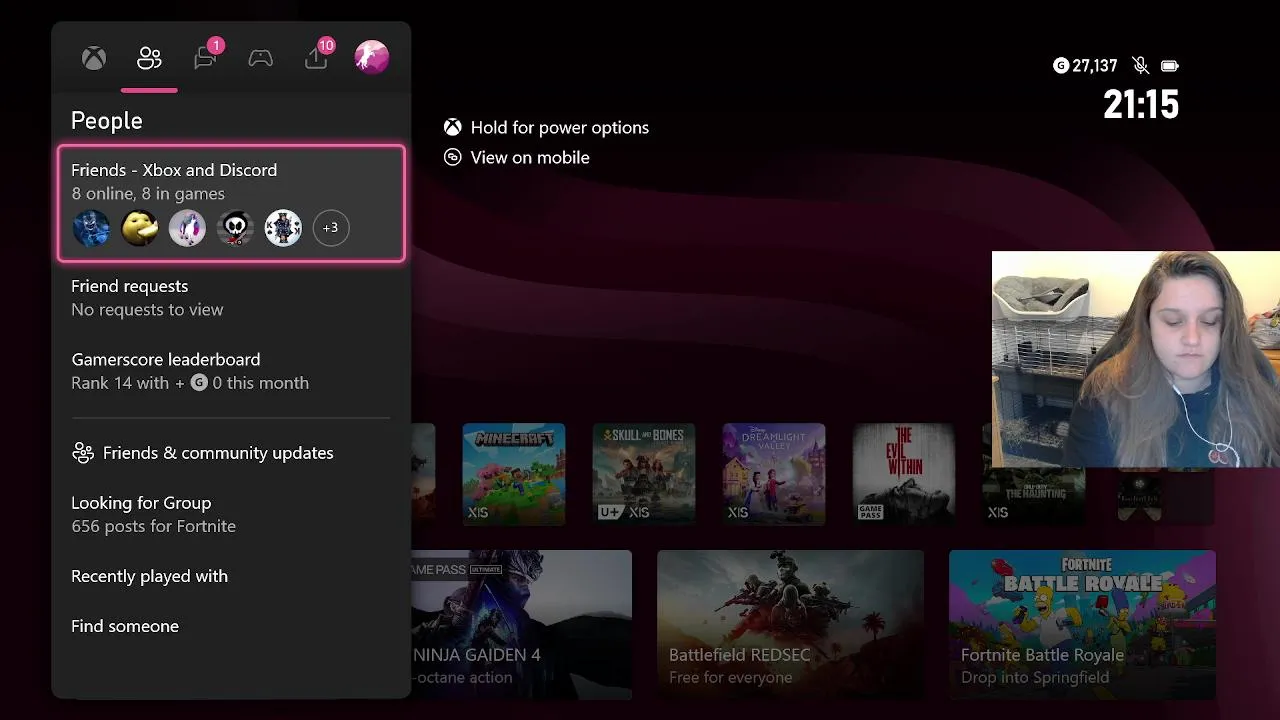Screen dimensions: 1280x720
Task: Open Capture & share tab with 10 badge
Action: coord(317,58)
